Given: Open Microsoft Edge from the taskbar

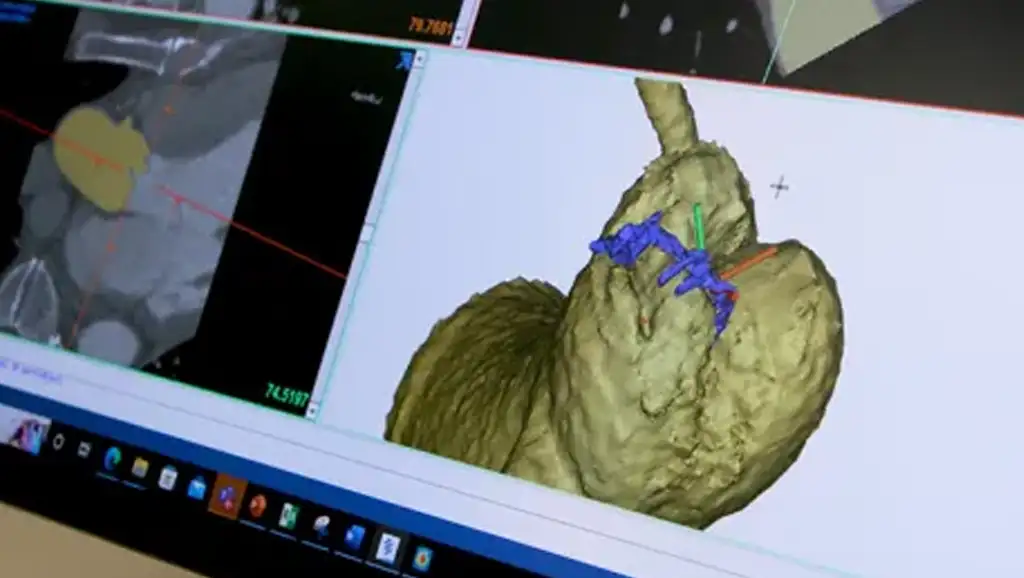Looking at the screenshot, I should (x=113, y=458).
